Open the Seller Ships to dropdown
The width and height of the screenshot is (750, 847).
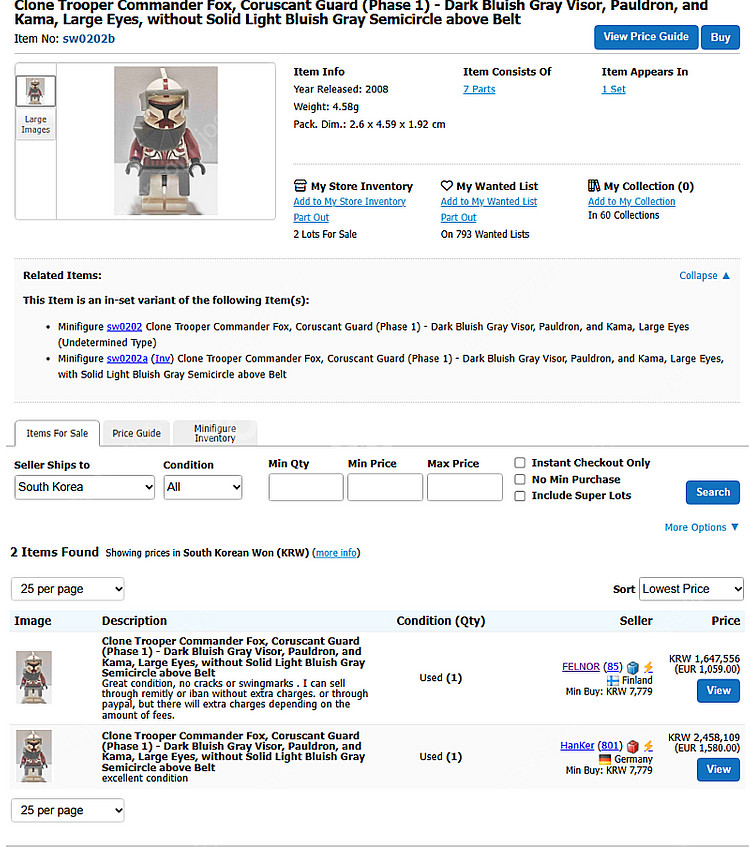[84, 487]
